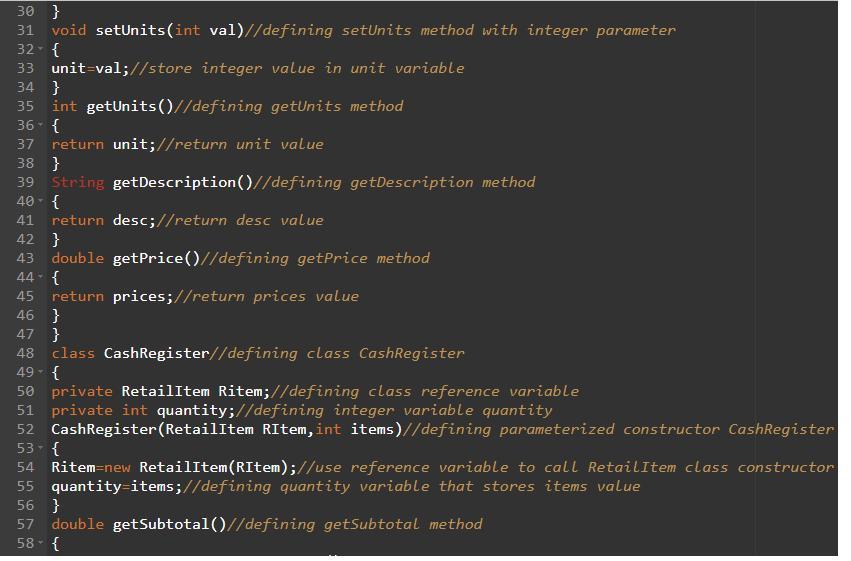Collapse the fold arrow on line 32
The width and height of the screenshot is (851, 561).
[x=40, y=49]
